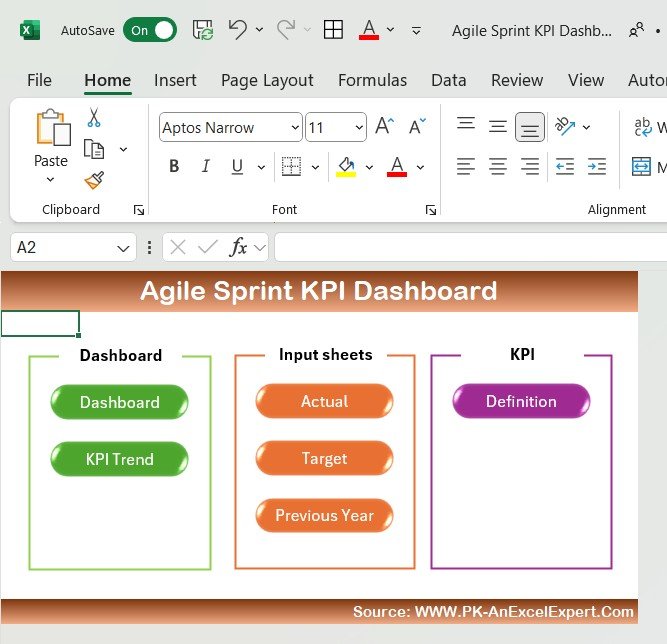This screenshot has height=644, width=667.
Task: Click the font color A in quick access toolbar
Action: 369,30
